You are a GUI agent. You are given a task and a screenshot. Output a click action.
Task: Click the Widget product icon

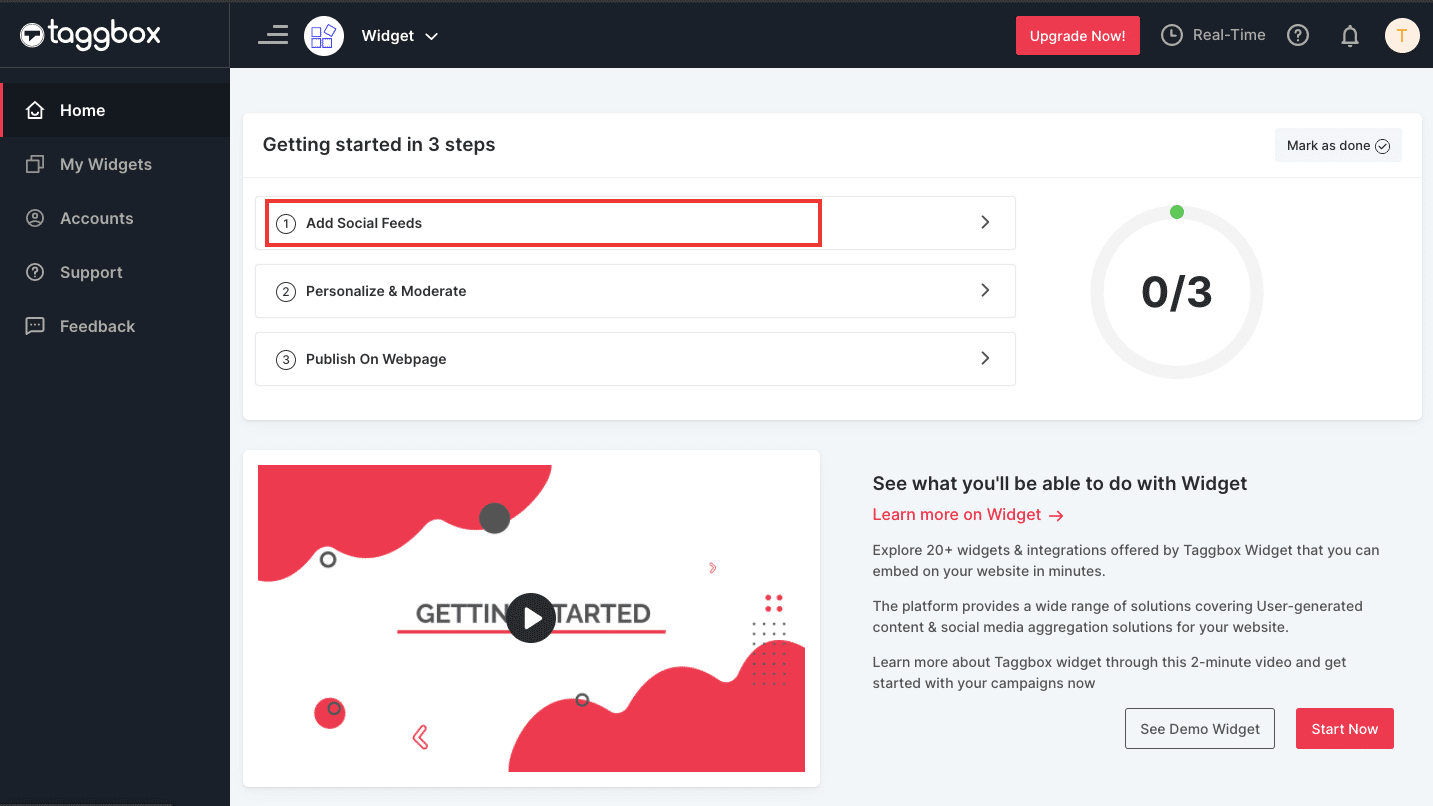[324, 36]
